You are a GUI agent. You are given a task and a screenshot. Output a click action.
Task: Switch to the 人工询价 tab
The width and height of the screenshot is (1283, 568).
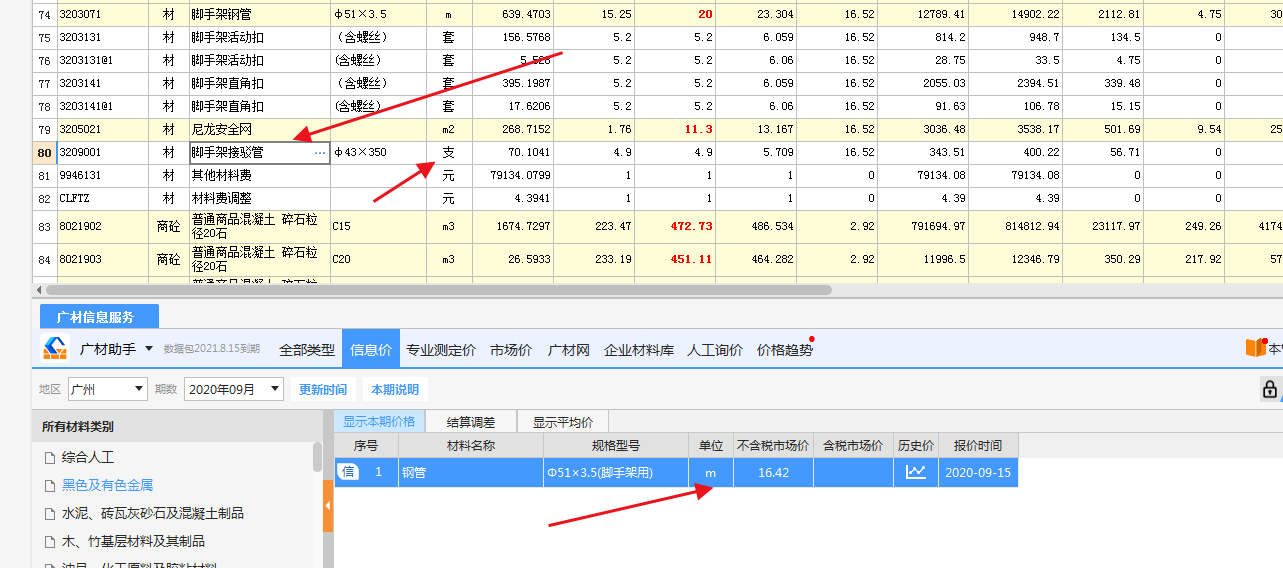point(715,350)
